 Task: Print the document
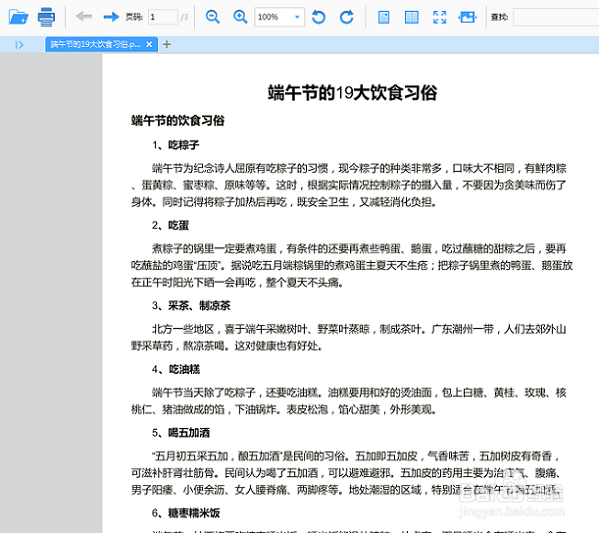pos(46,17)
